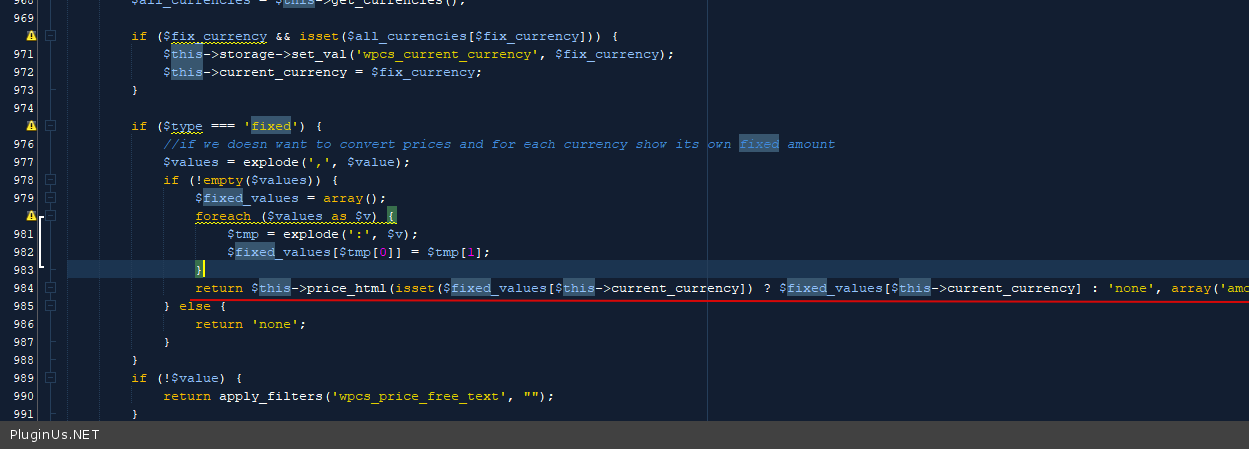The height and width of the screenshot is (449, 1249).
Task: Collapse the if ($fix_currency) code block
Action: tap(50, 36)
